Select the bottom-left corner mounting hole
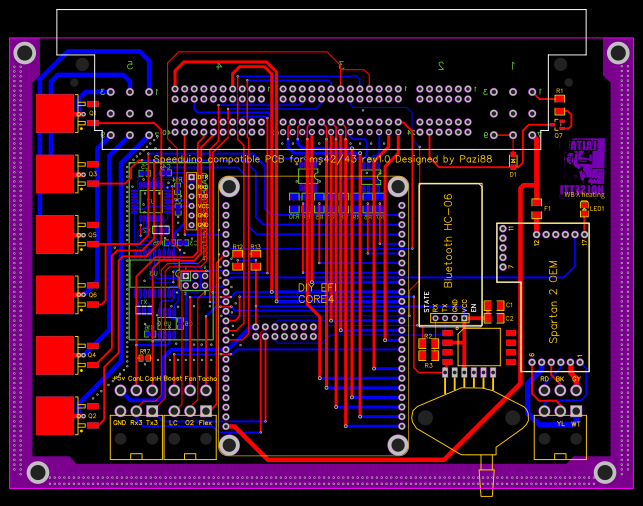 tap(38, 472)
